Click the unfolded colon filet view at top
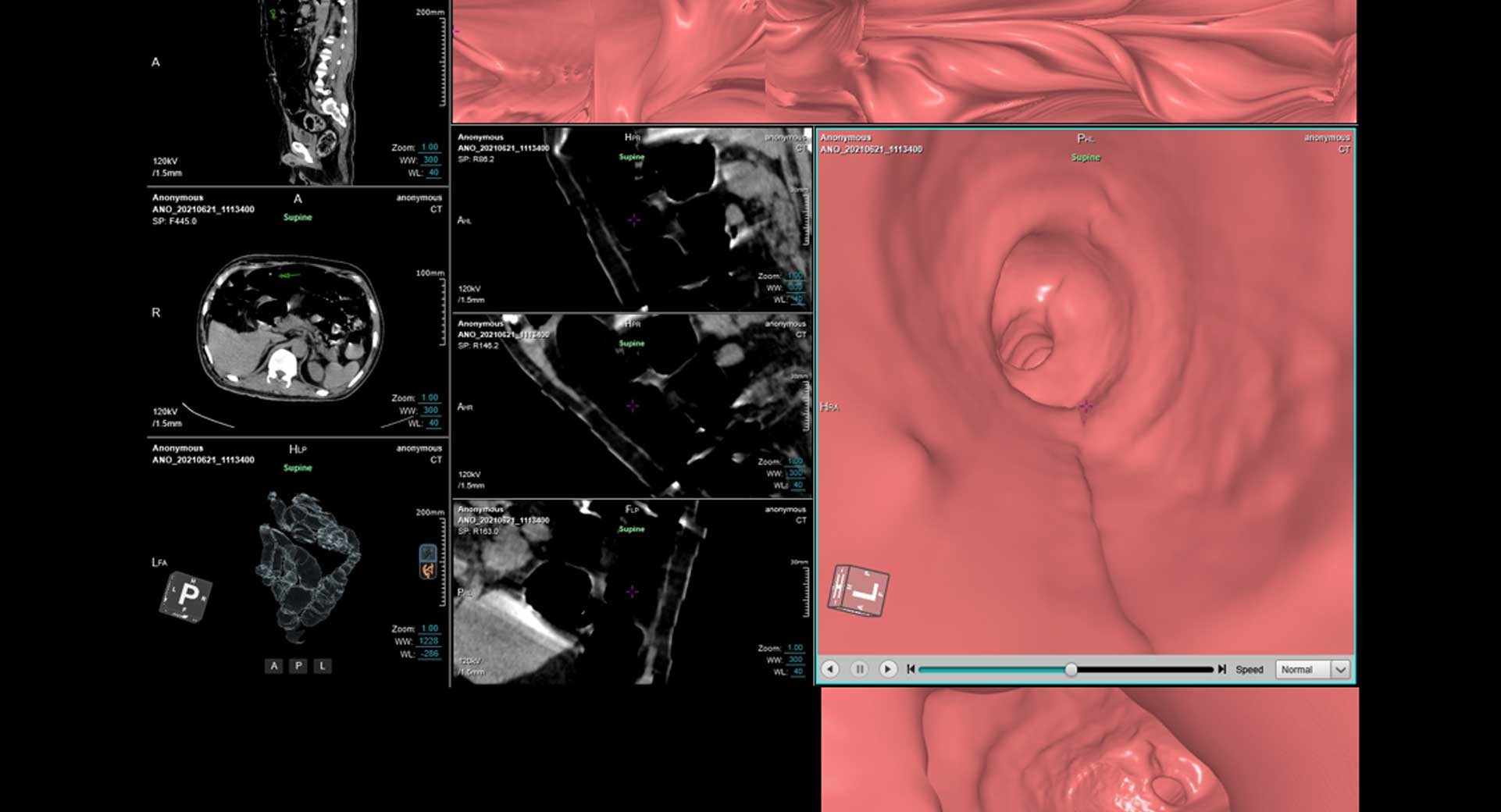The image size is (1501, 812). coord(904,61)
